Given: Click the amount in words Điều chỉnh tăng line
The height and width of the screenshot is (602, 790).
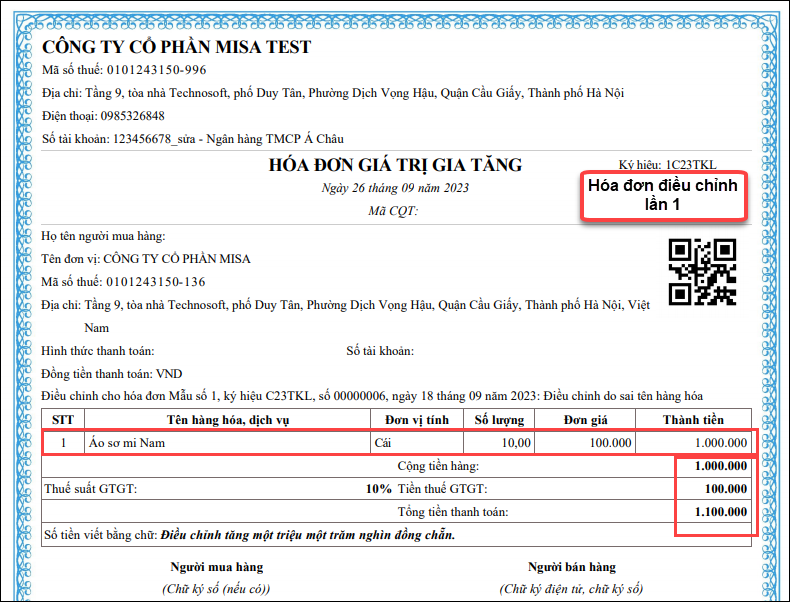Looking at the screenshot, I should [308, 535].
